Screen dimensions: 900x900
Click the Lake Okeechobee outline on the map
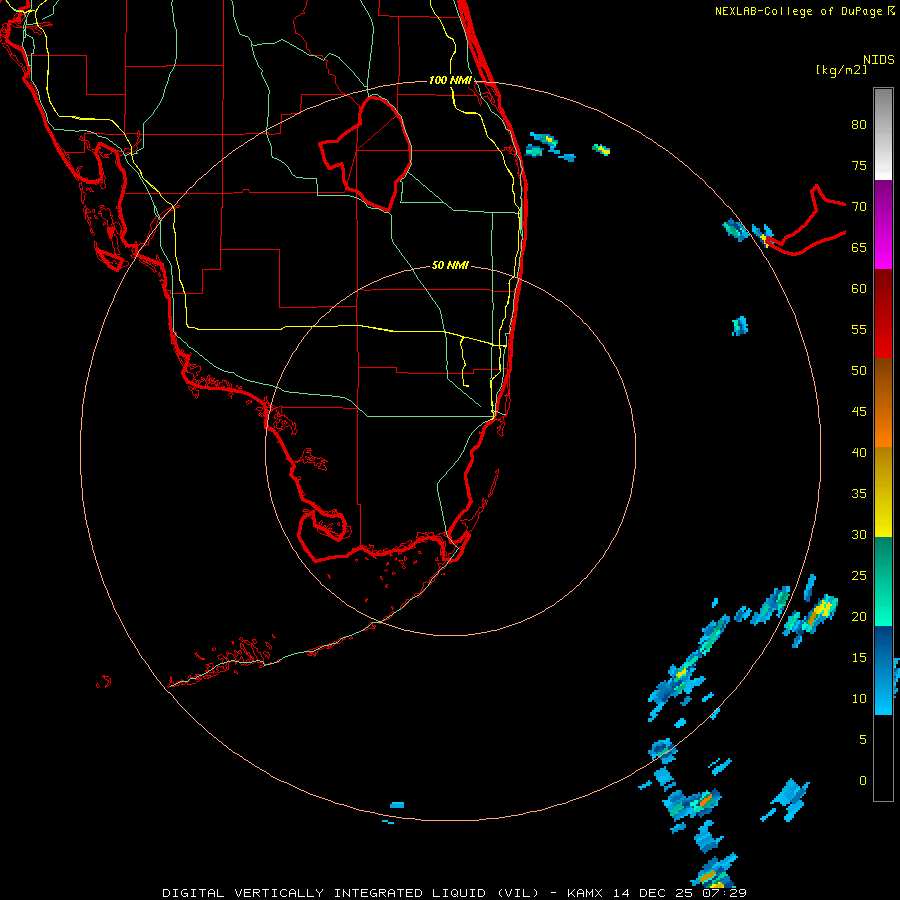(x=366, y=153)
